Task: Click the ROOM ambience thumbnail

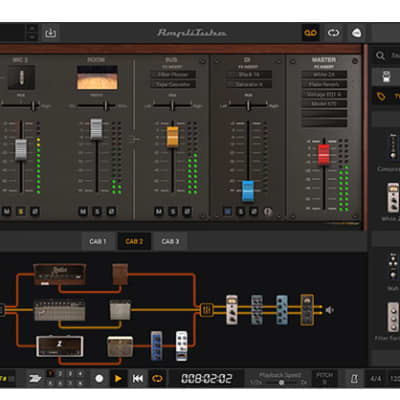Action: 97,77
